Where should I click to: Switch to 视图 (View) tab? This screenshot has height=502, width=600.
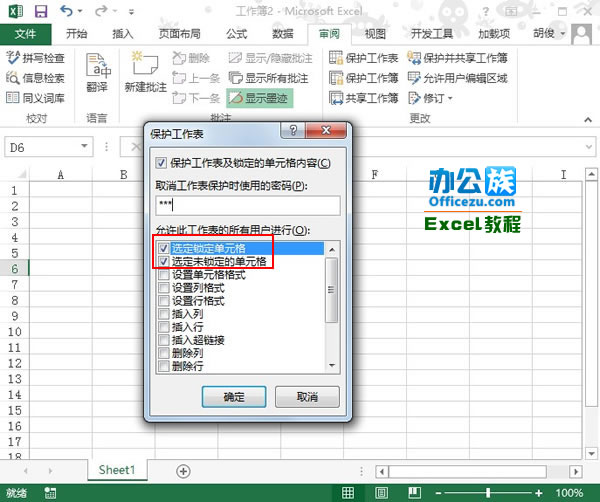[375, 34]
